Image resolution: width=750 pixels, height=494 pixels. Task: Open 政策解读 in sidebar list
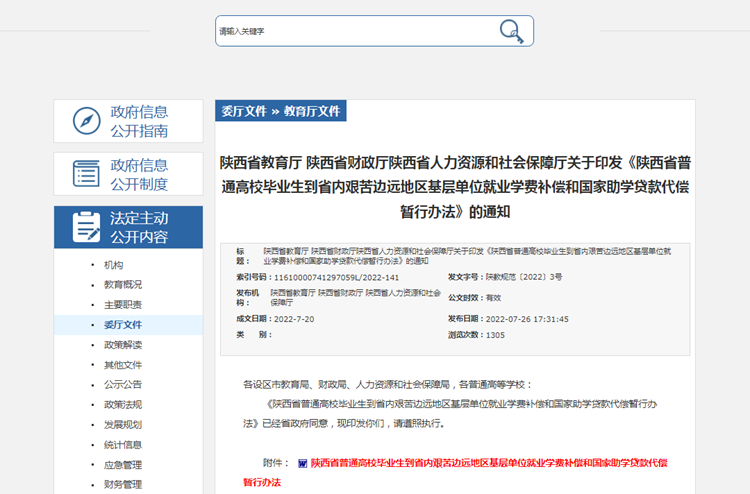123,345
